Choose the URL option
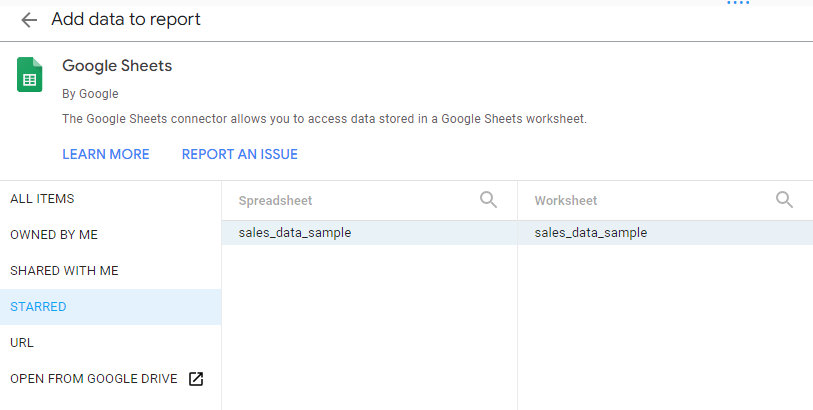The height and width of the screenshot is (410, 813). [22, 343]
